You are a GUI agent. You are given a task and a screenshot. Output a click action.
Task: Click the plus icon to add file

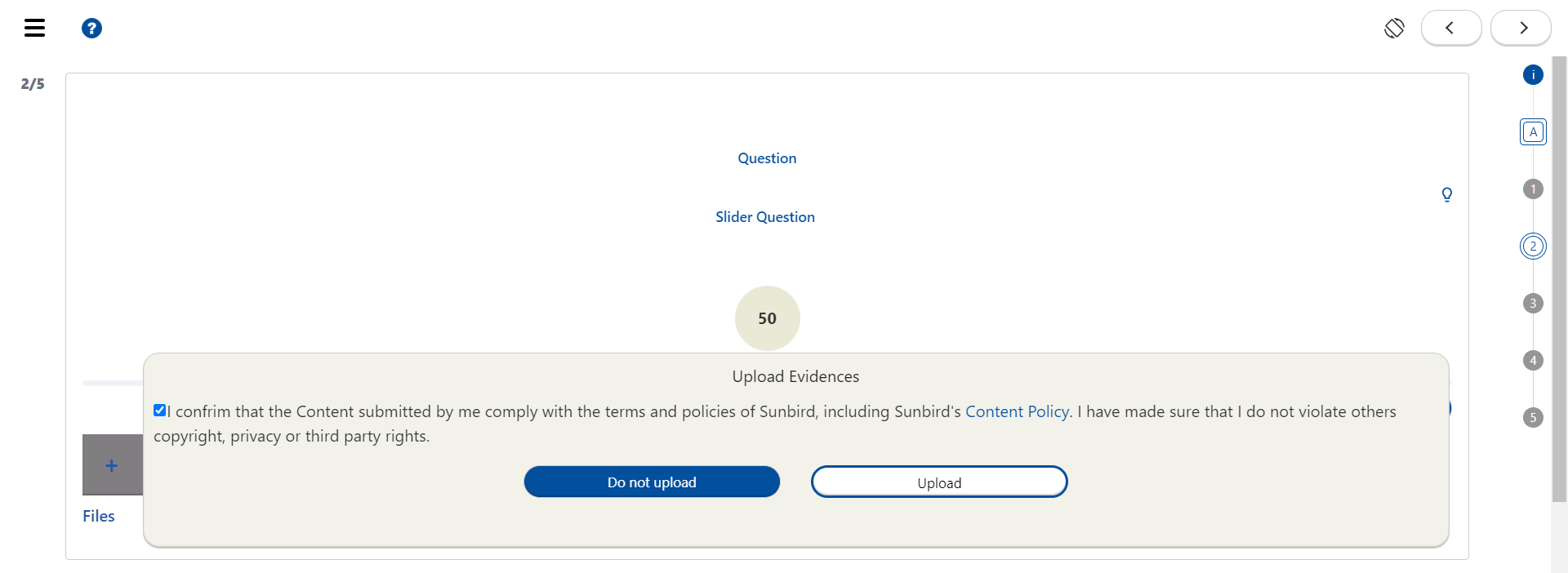pyautogui.click(x=112, y=465)
